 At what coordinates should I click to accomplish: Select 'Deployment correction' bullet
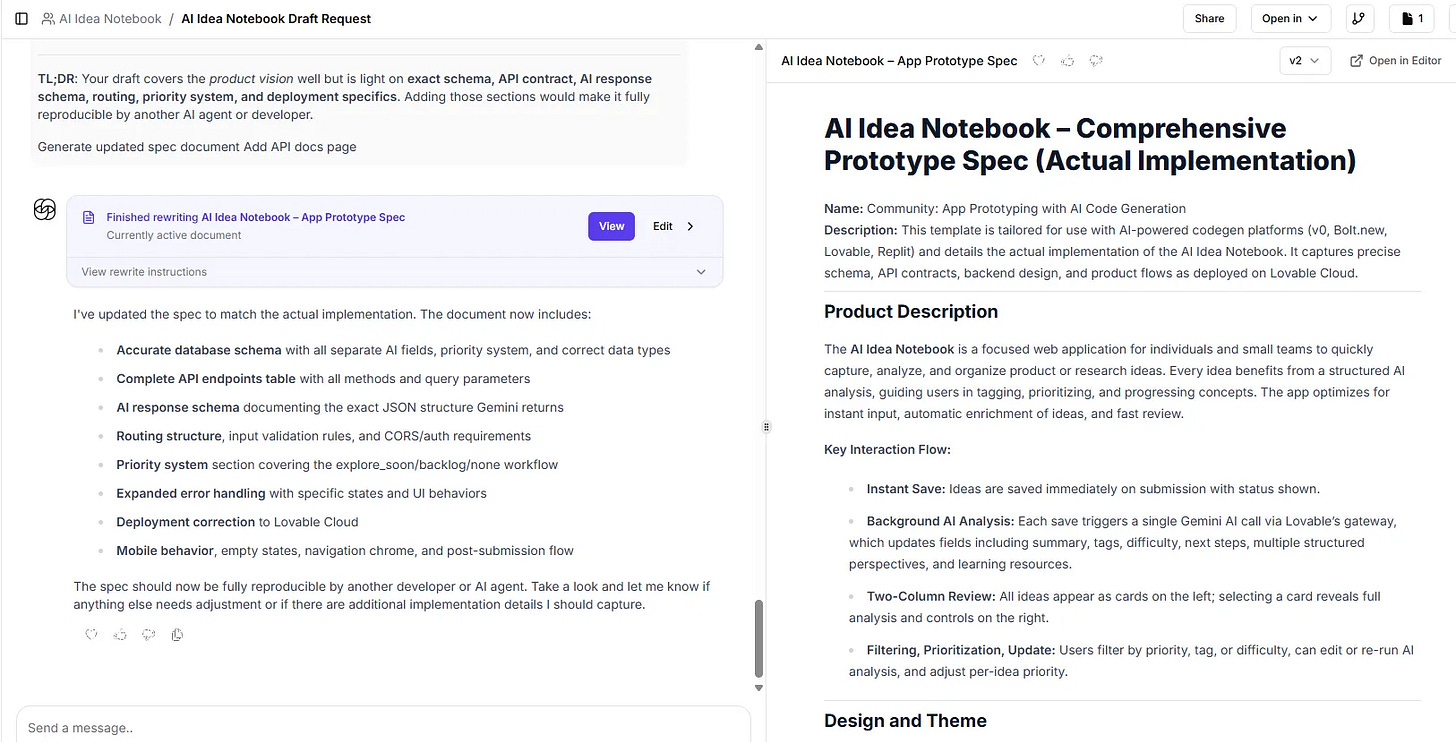click(x=237, y=522)
